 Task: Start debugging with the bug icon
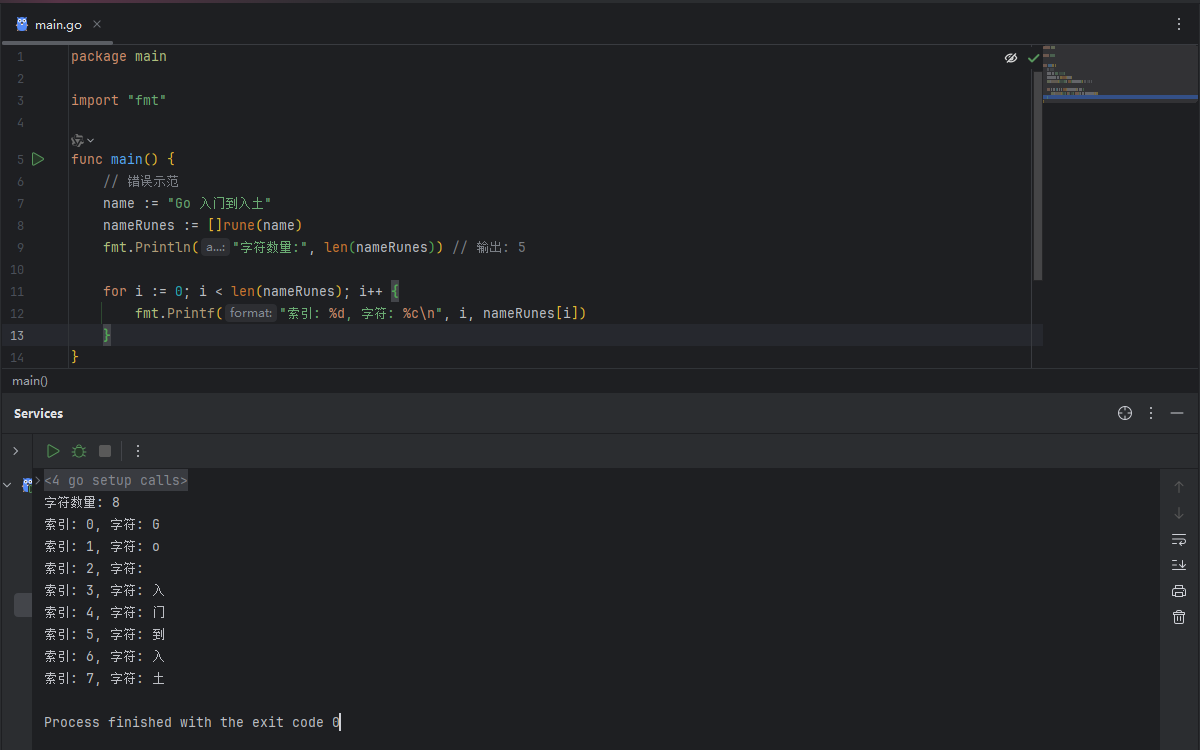79,451
